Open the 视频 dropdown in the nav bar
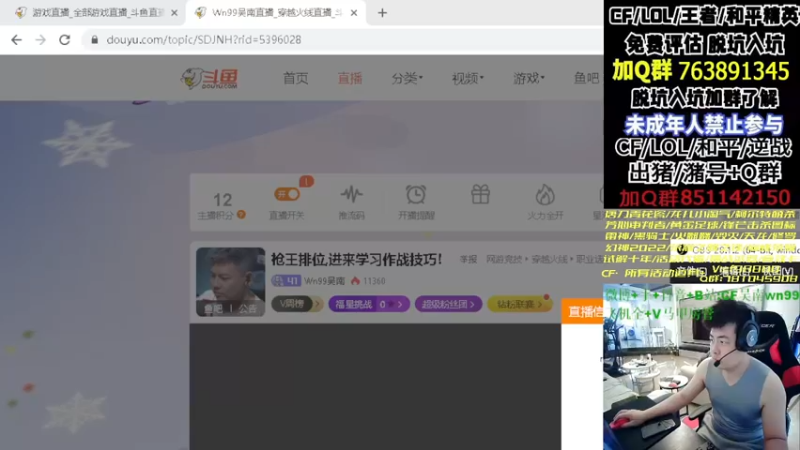The height and width of the screenshot is (450, 800). pyautogui.click(x=467, y=78)
